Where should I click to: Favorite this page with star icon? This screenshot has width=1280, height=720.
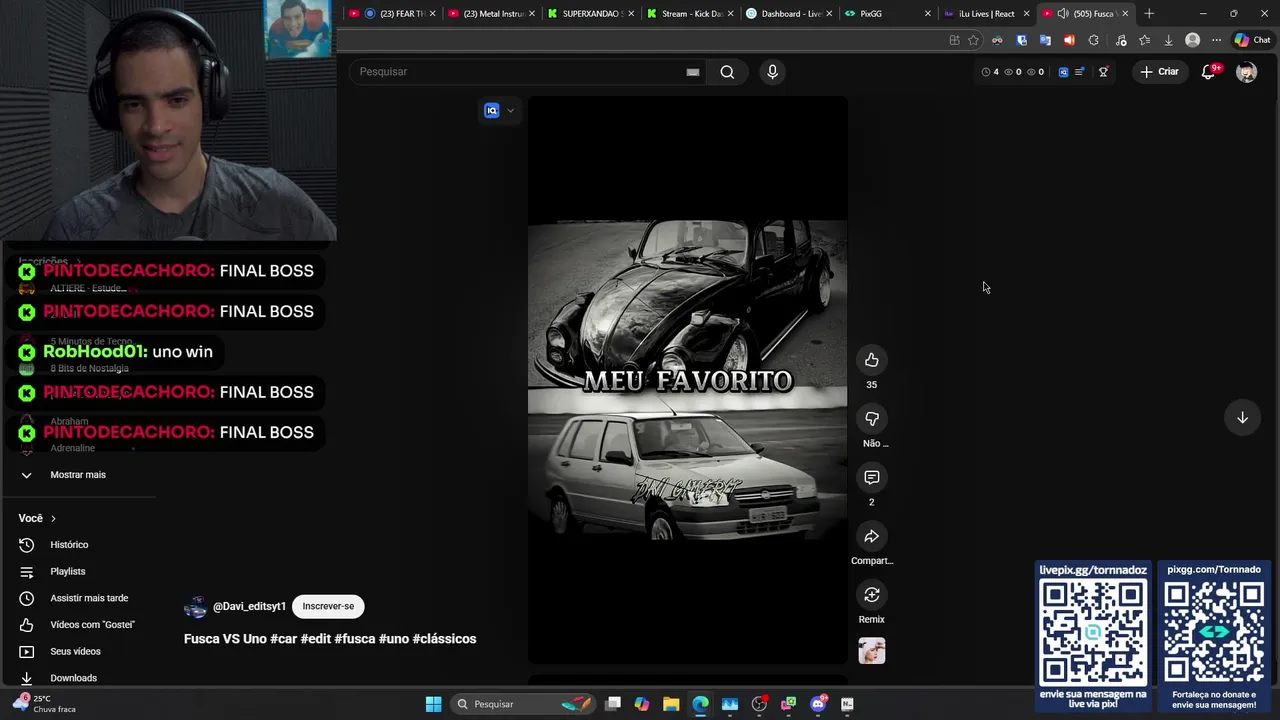pos(973,40)
